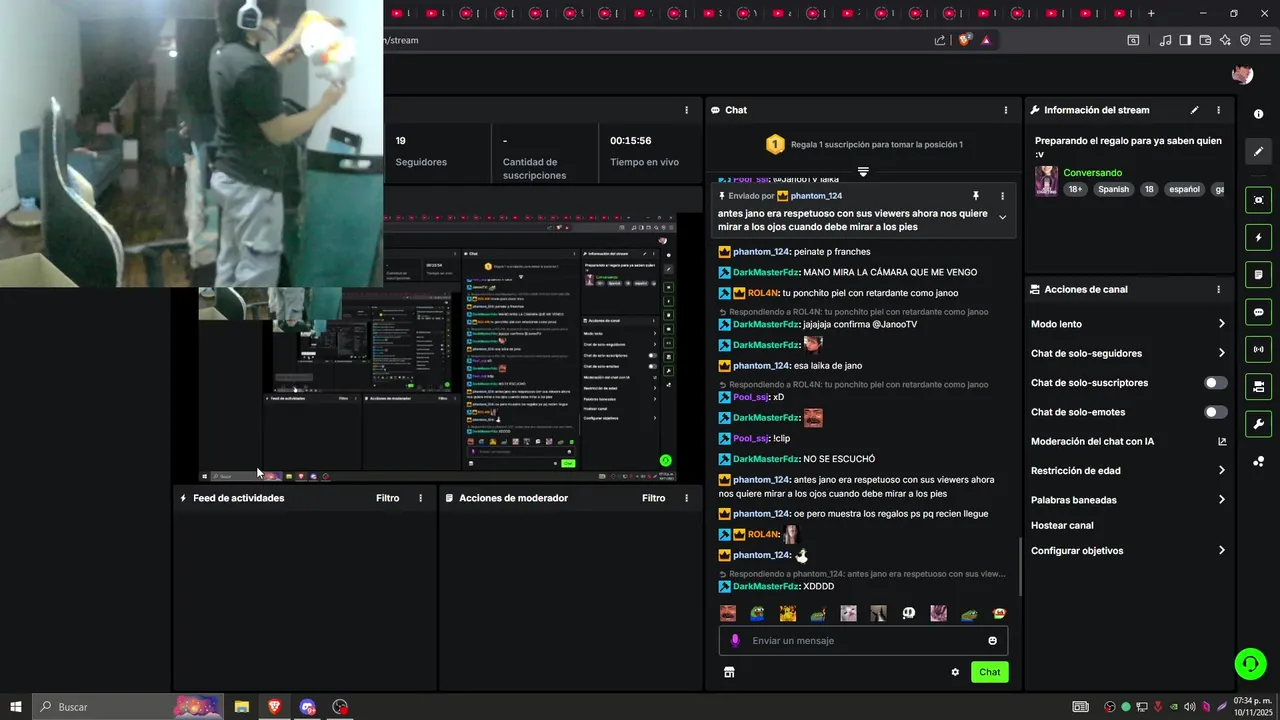Select the Pepe frog emote in quick emote row
The image size is (1280, 720).
758,613
